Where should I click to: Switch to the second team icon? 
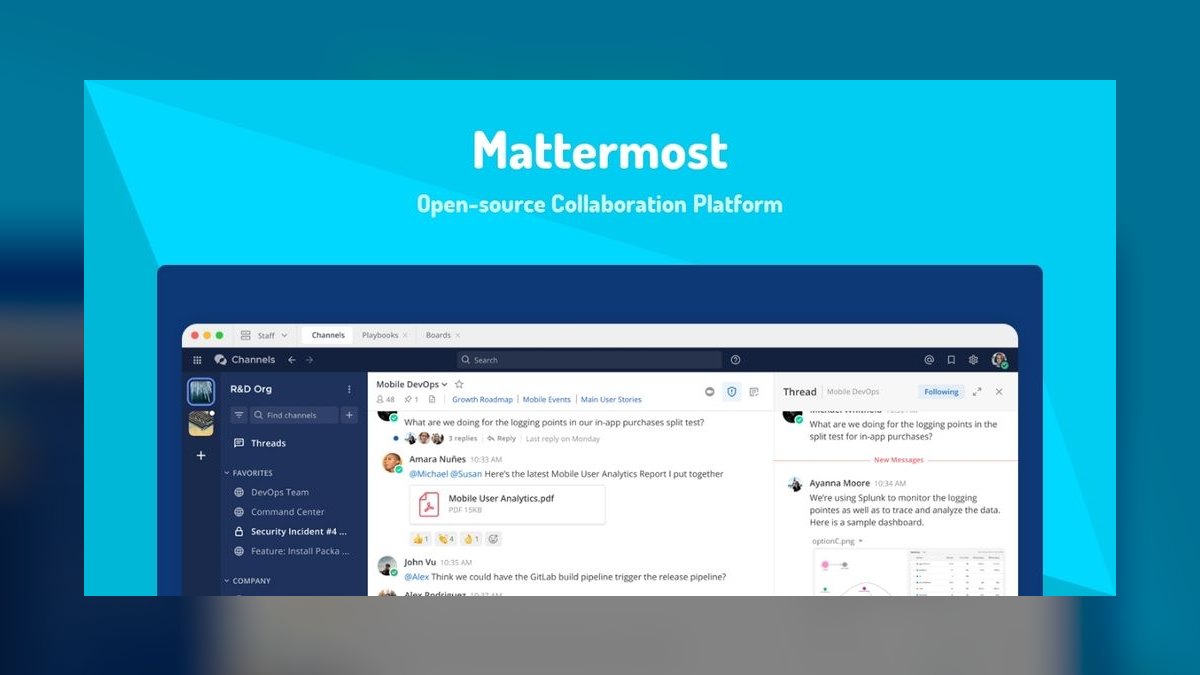coord(201,424)
